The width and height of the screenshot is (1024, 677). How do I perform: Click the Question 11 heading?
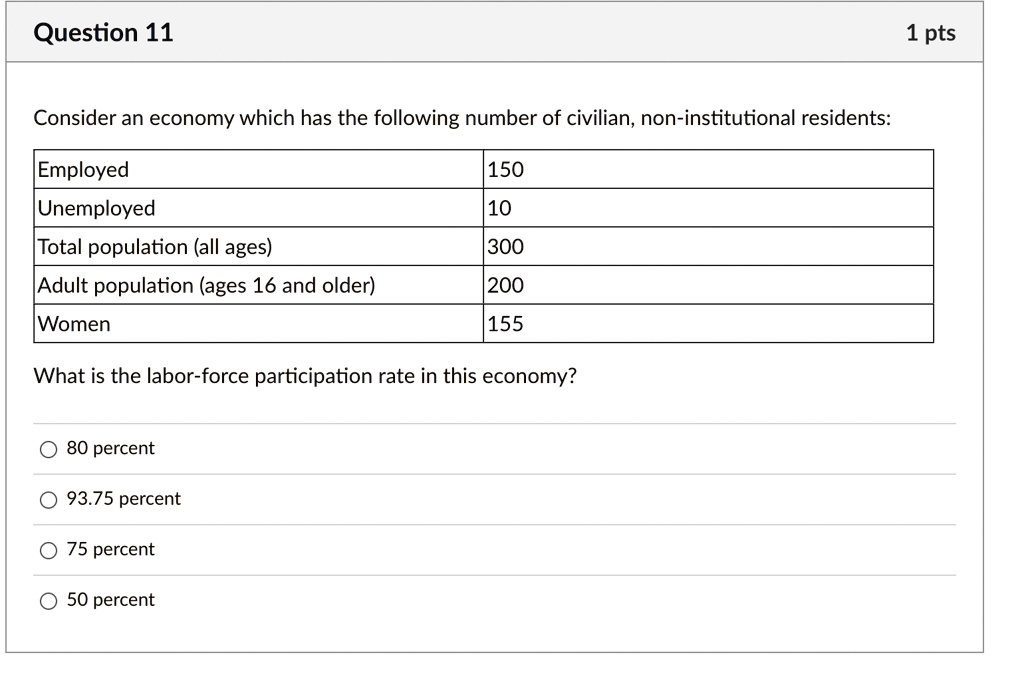103,33
